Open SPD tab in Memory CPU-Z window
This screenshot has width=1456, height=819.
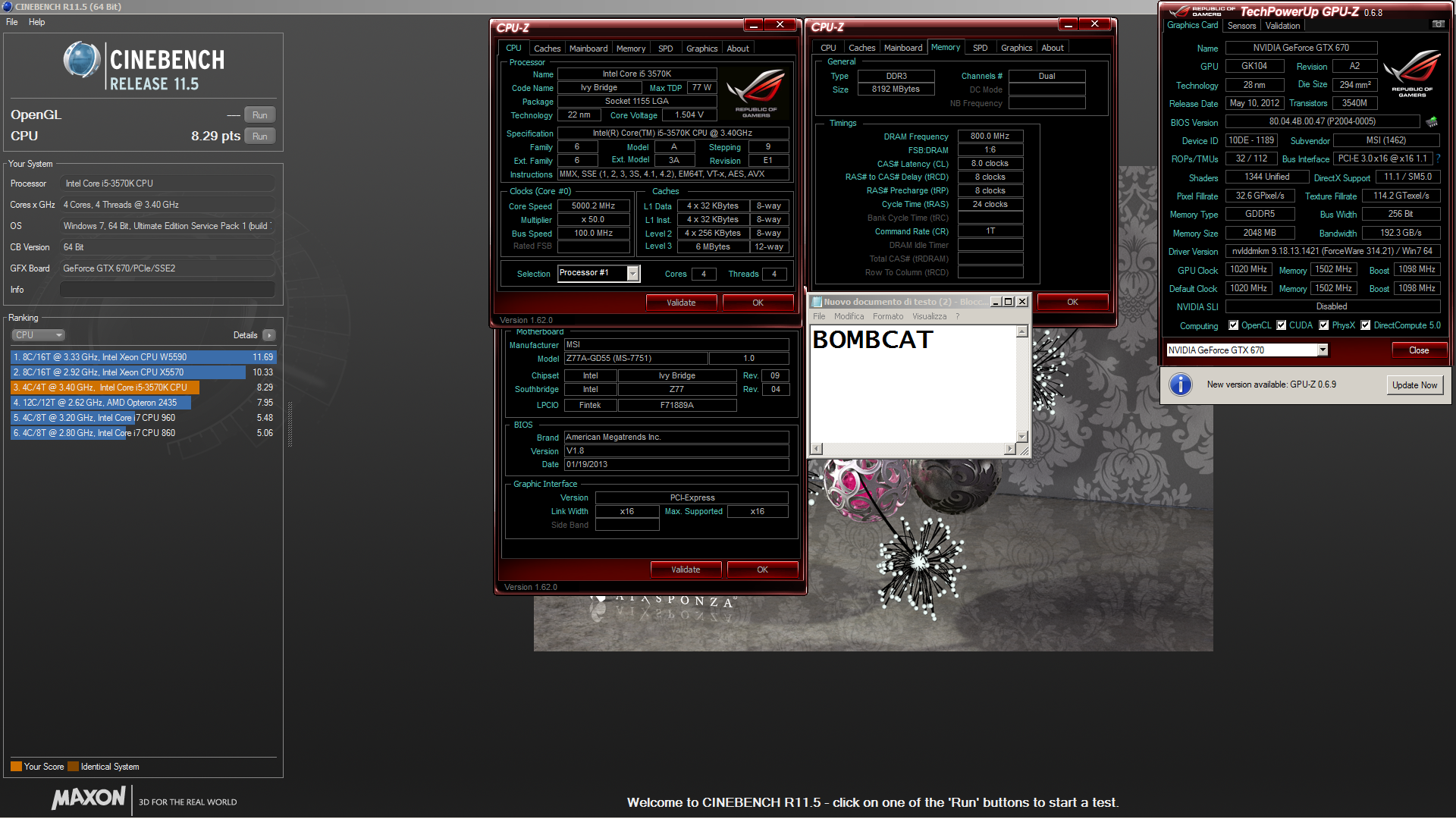[981, 48]
